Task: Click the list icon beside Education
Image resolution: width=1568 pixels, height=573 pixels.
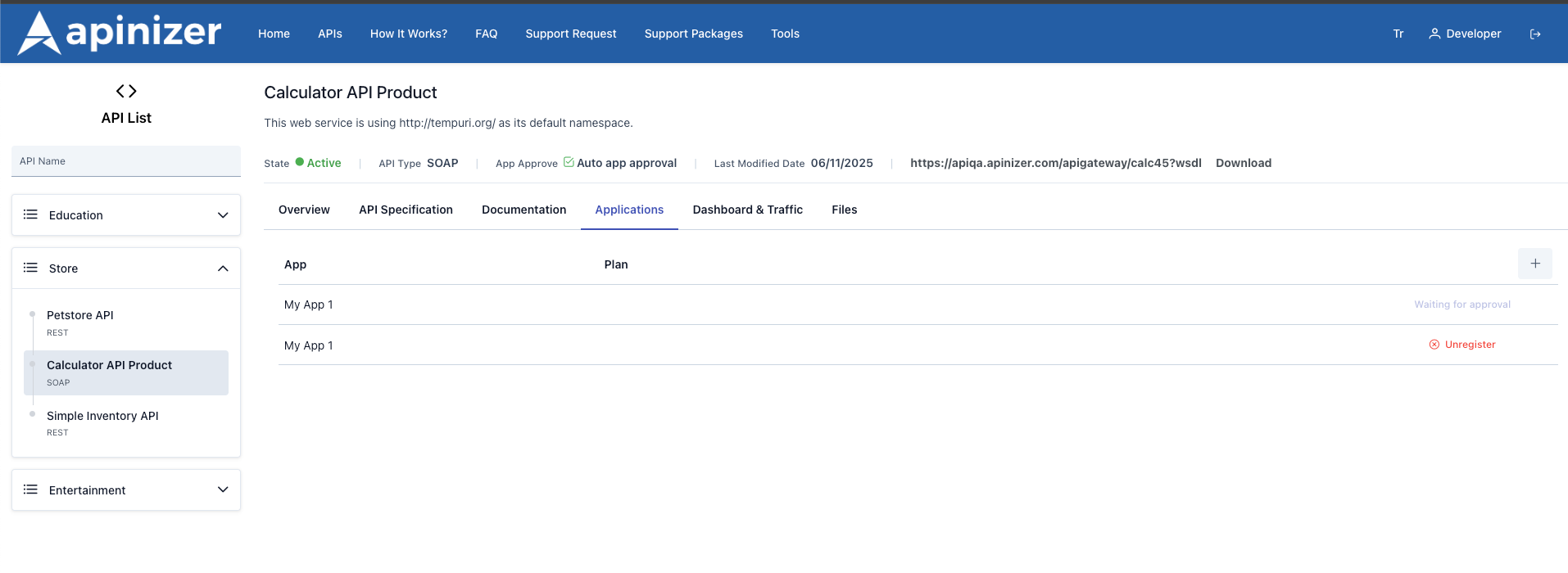Action: [31, 214]
